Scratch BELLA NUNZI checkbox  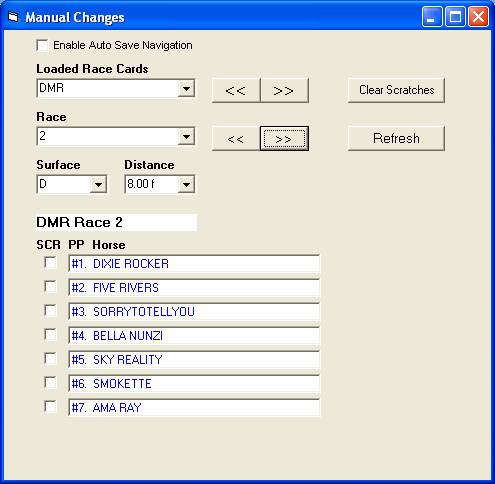pos(50,335)
